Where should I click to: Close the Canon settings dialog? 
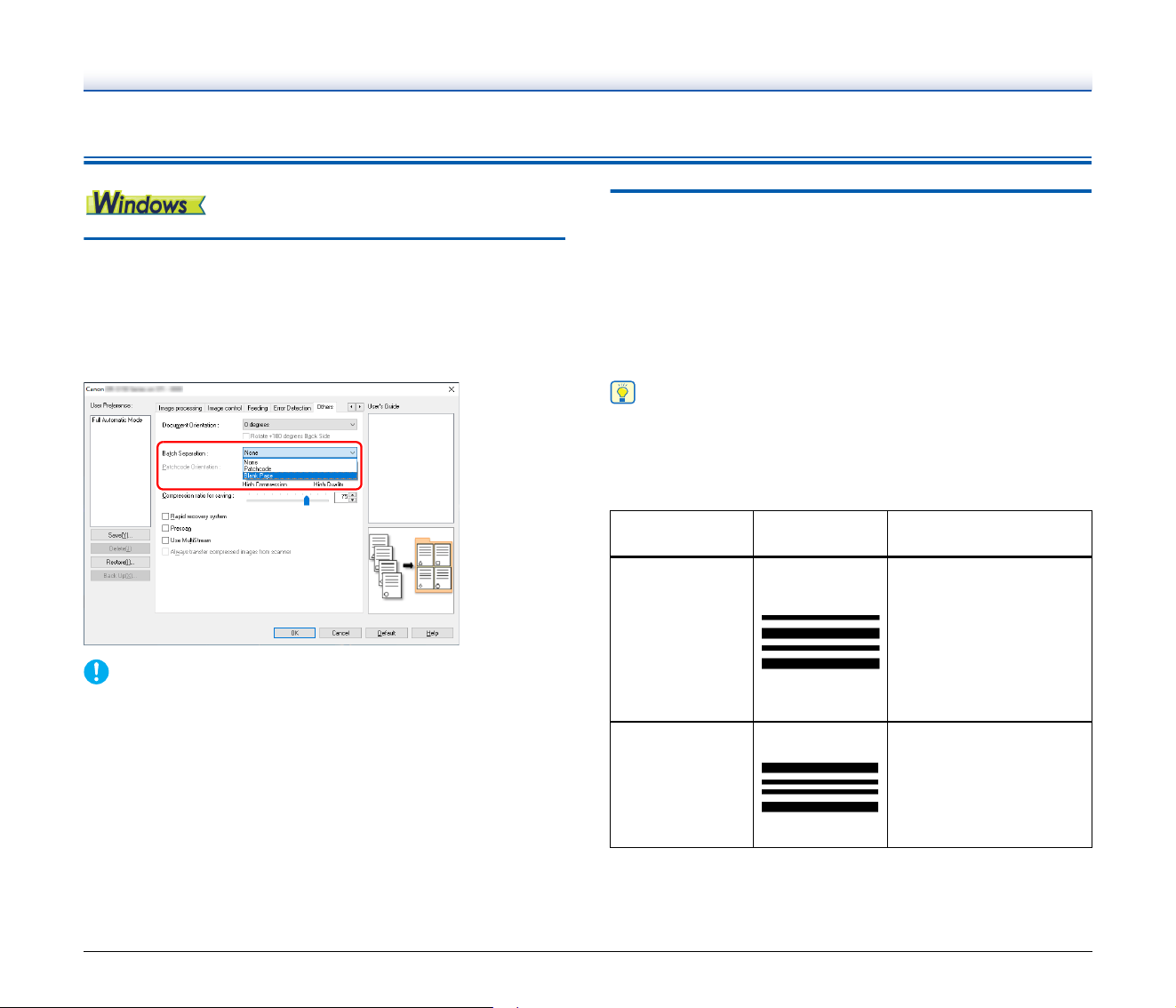pos(451,389)
